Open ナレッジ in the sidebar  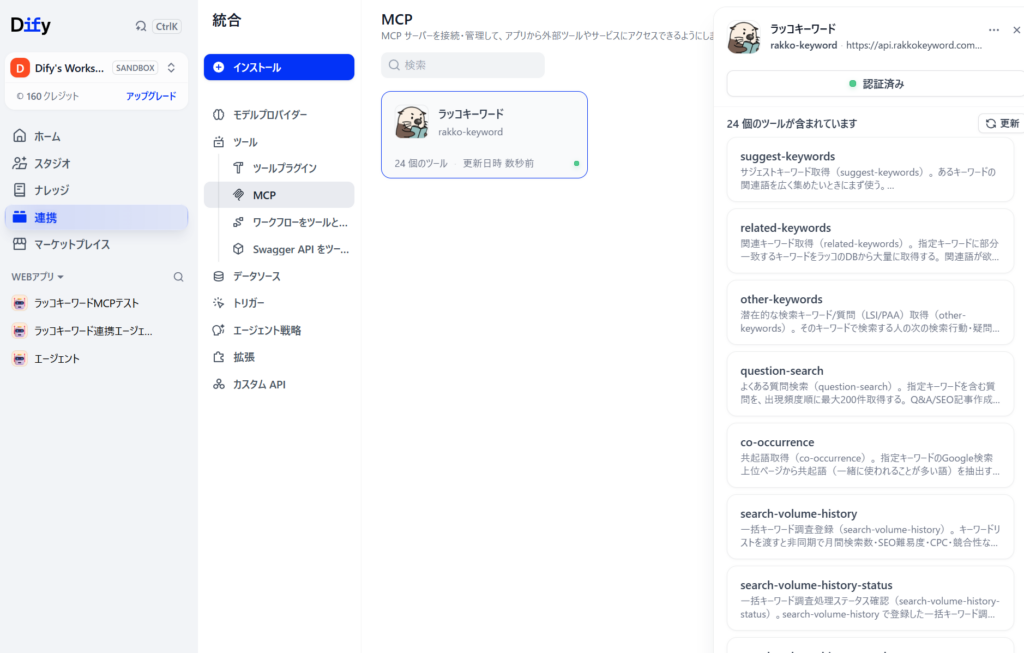(97, 190)
